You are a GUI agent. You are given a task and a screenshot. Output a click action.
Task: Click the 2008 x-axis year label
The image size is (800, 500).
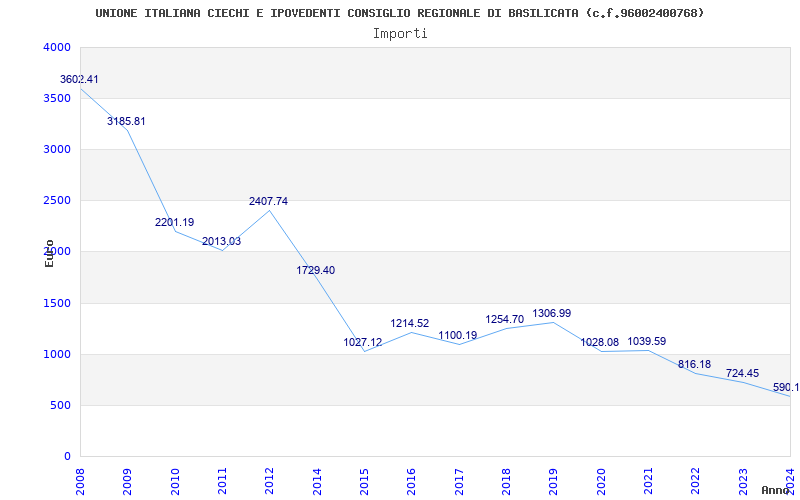80,481
